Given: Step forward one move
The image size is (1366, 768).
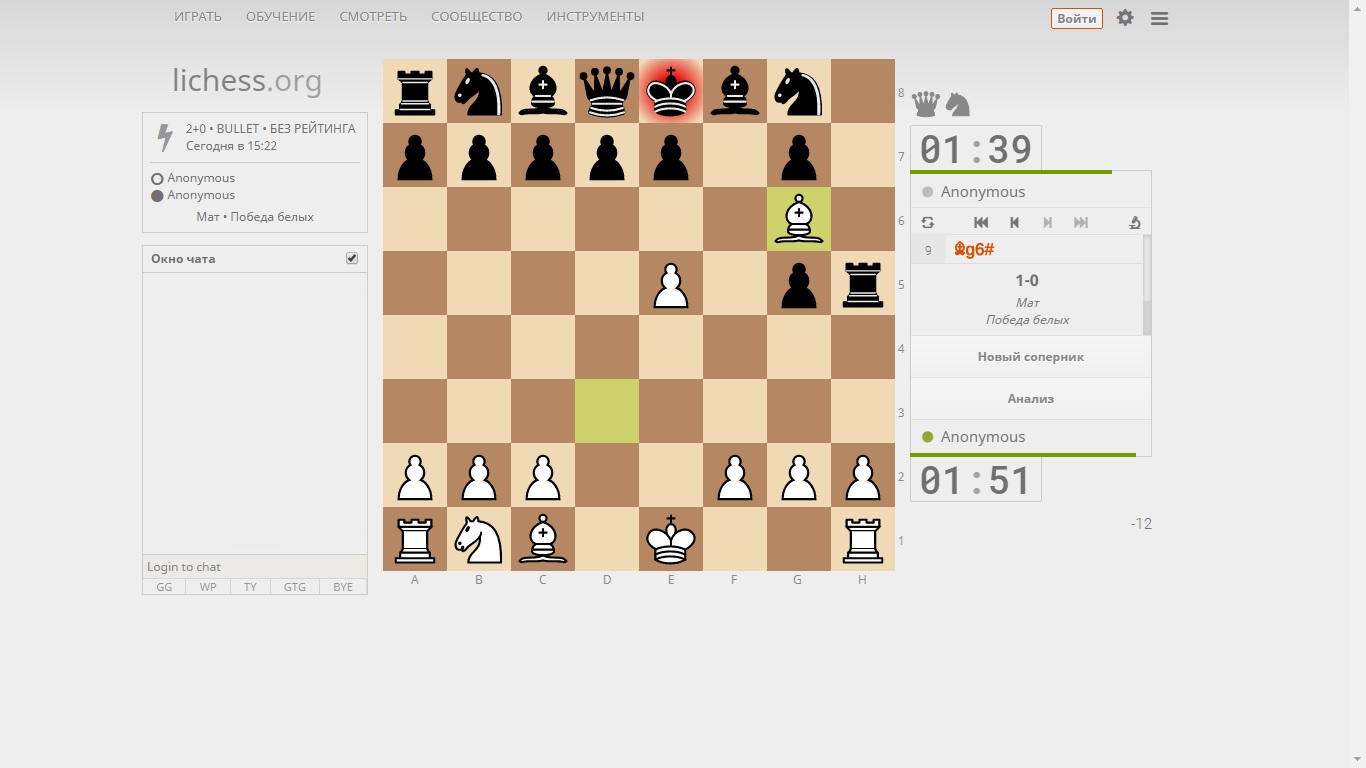Looking at the screenshot, I should (1047, 223).
